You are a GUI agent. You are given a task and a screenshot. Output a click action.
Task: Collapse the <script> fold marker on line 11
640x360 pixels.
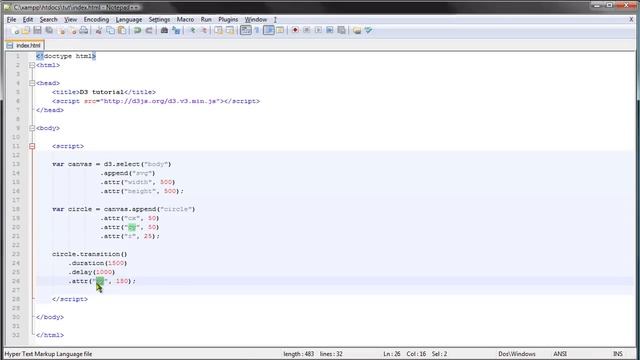(32, 146)
